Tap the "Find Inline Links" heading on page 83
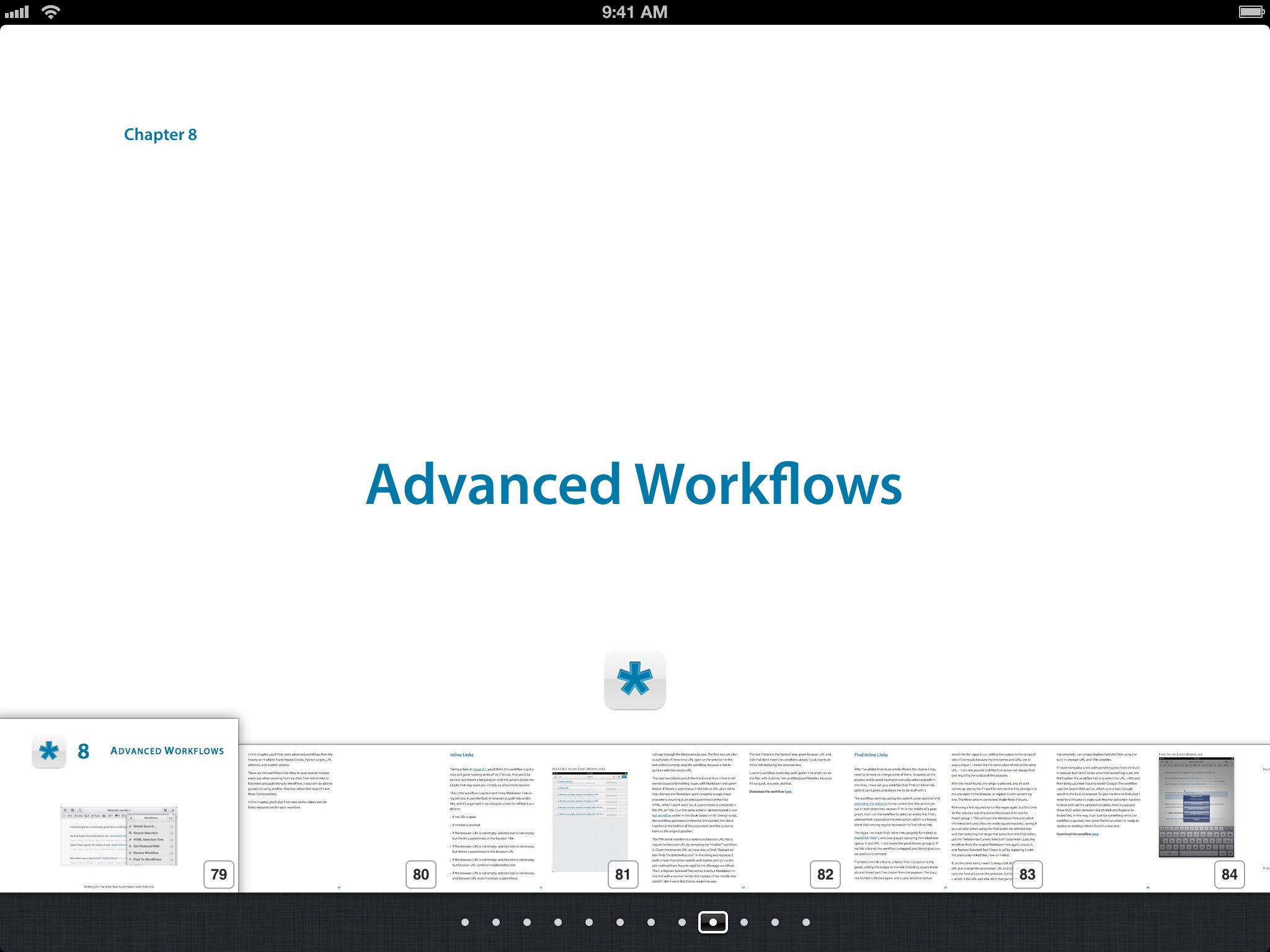 pyautogui.click(x=871, y=755)
